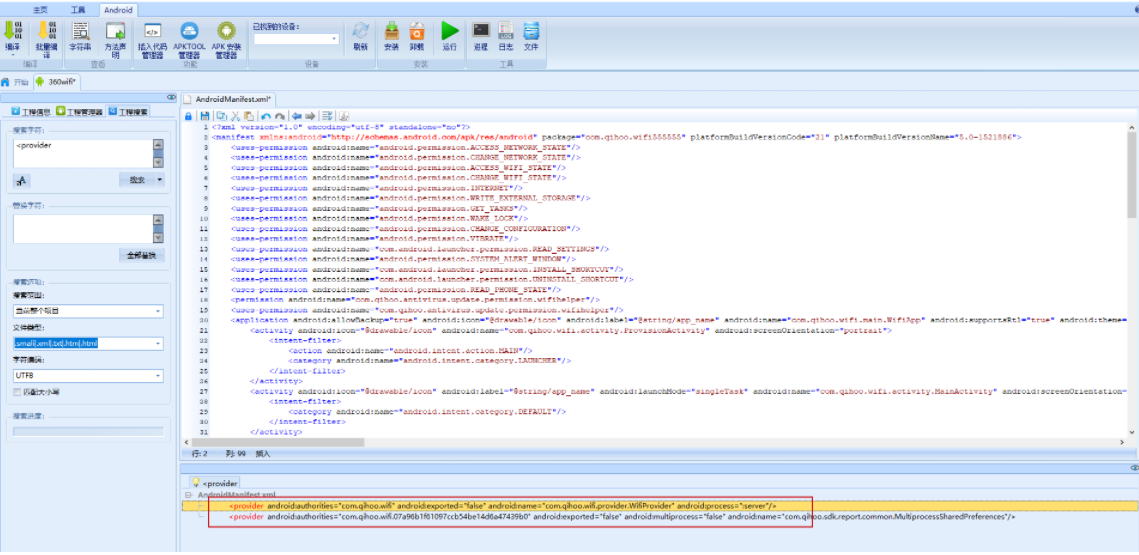The image size is (1139, 555).
Task: Click the 刷新 refresh devices icon
Action: (x=360, y=31)
